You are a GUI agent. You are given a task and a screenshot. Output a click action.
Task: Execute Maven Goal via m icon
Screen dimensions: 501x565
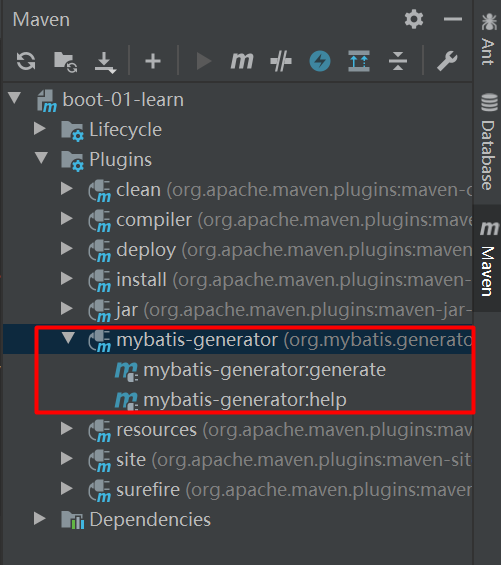[242, 61]
